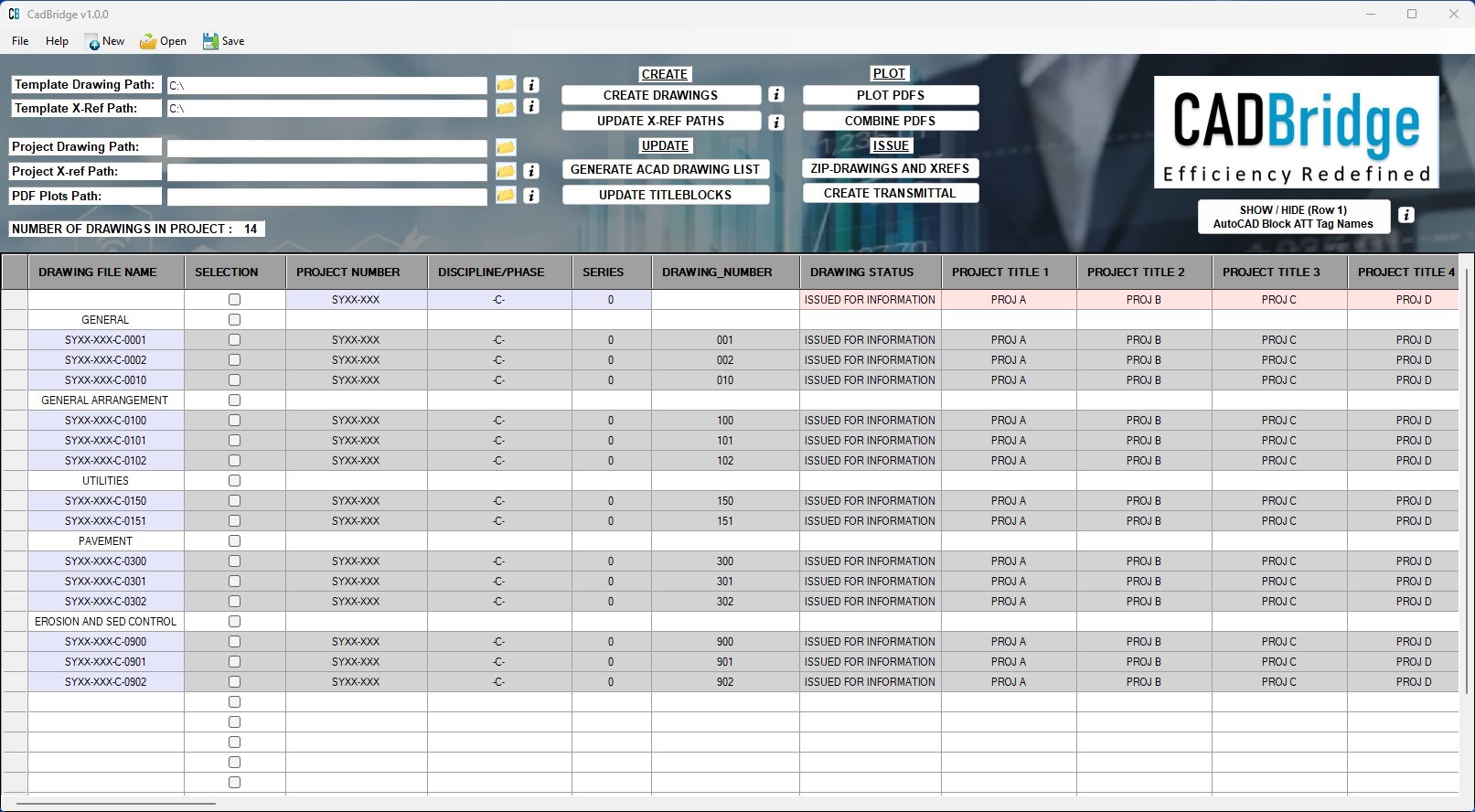Click the EROSION AND SED CONTROL cell

[106, 622]
